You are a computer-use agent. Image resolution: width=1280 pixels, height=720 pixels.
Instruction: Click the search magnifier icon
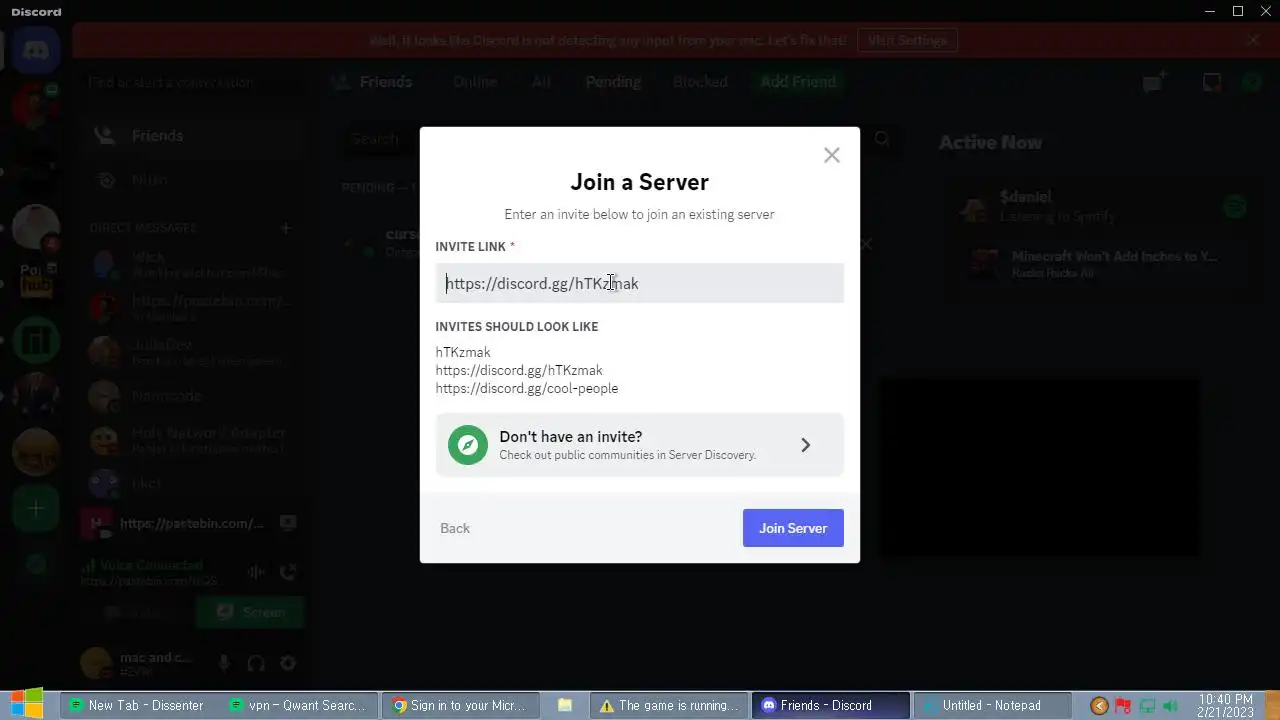[x=881, y=139]
